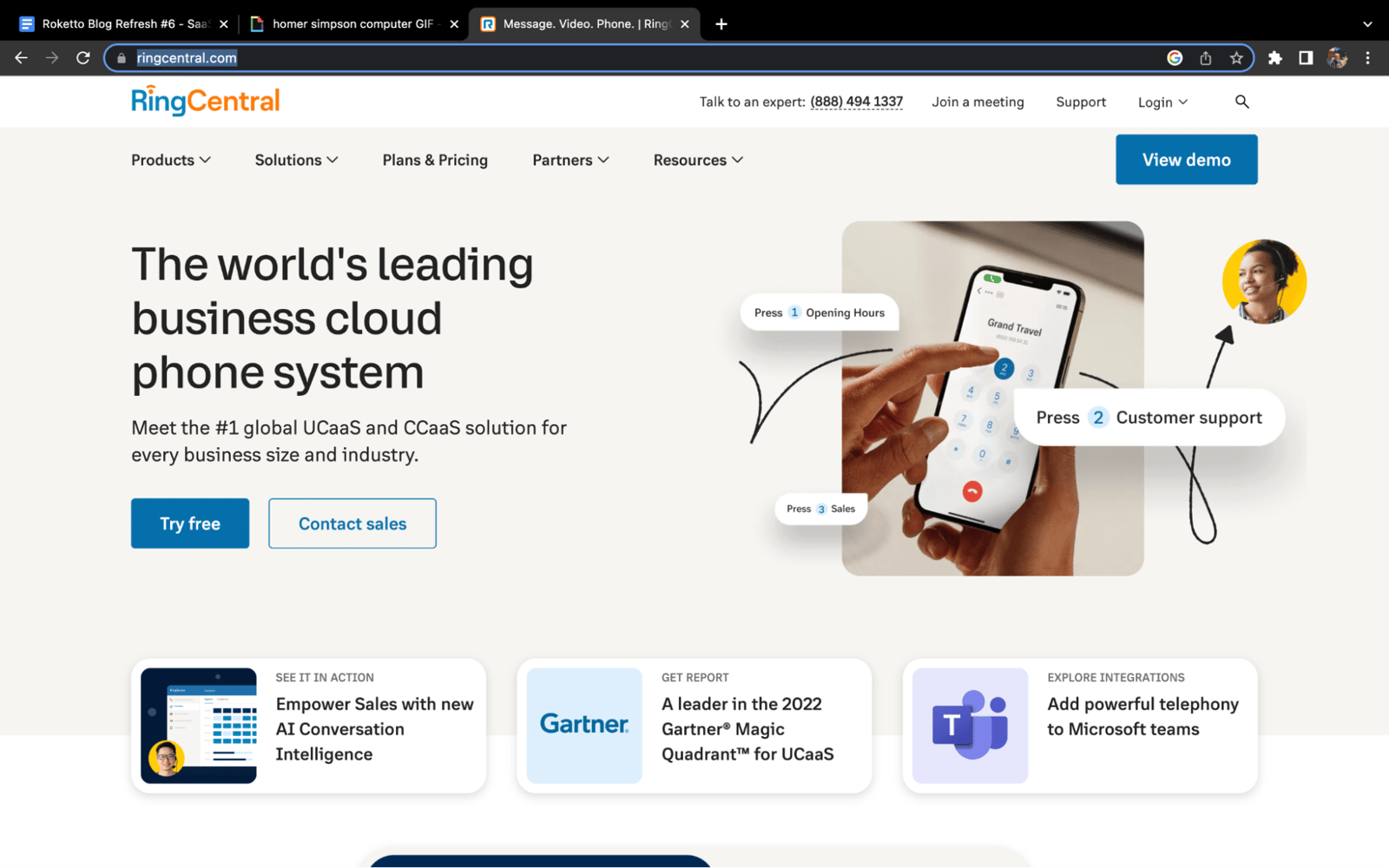This screenshot has width=1389, height=868.
Task: Expand the Products dropdown
Action: click(170, 160)
